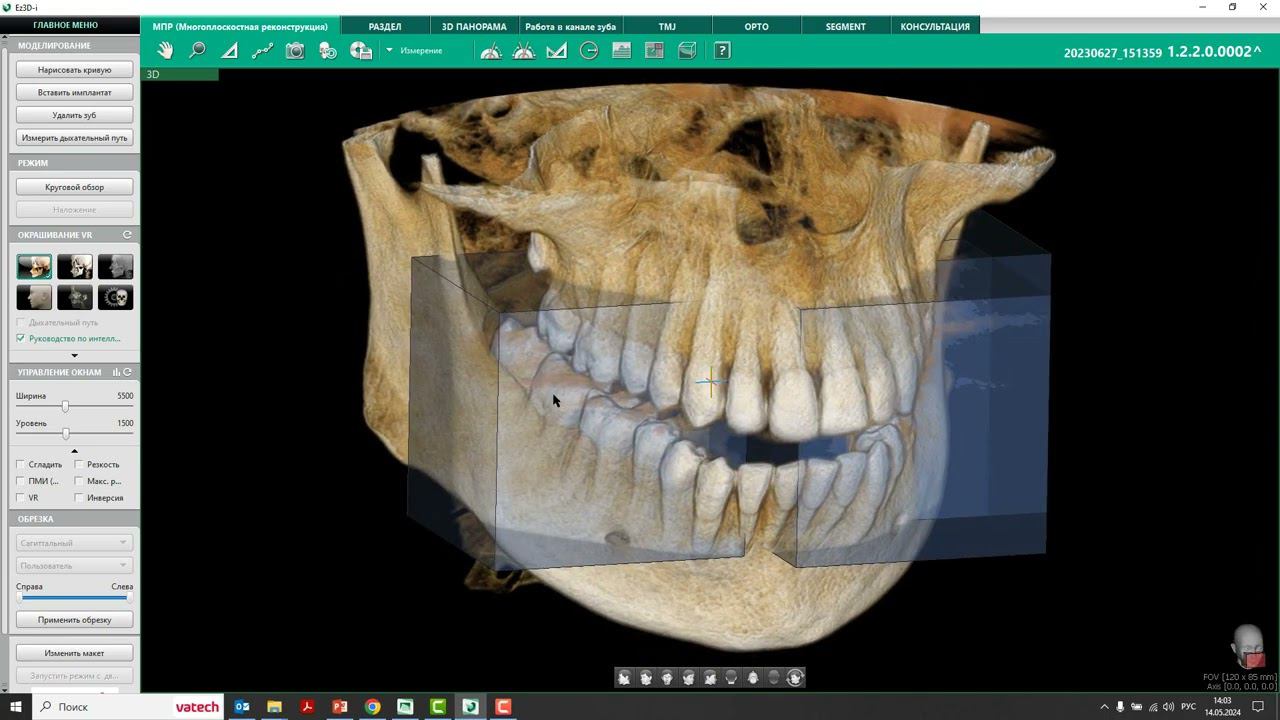This screenshot has width=1280, height=720.
Task: Toggle the Сгладить checkbox
Action: (x=21, y=464)
